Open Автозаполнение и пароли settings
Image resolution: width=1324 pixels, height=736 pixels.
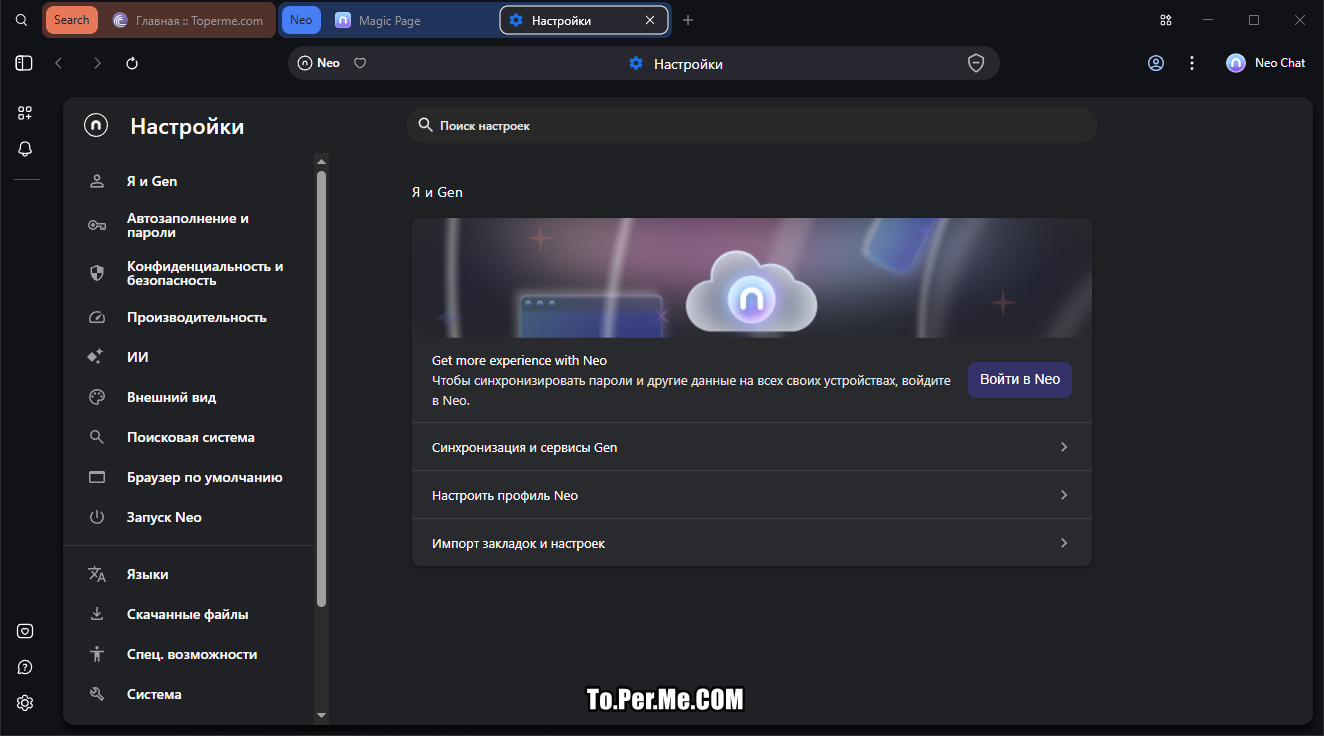[190, 225]
